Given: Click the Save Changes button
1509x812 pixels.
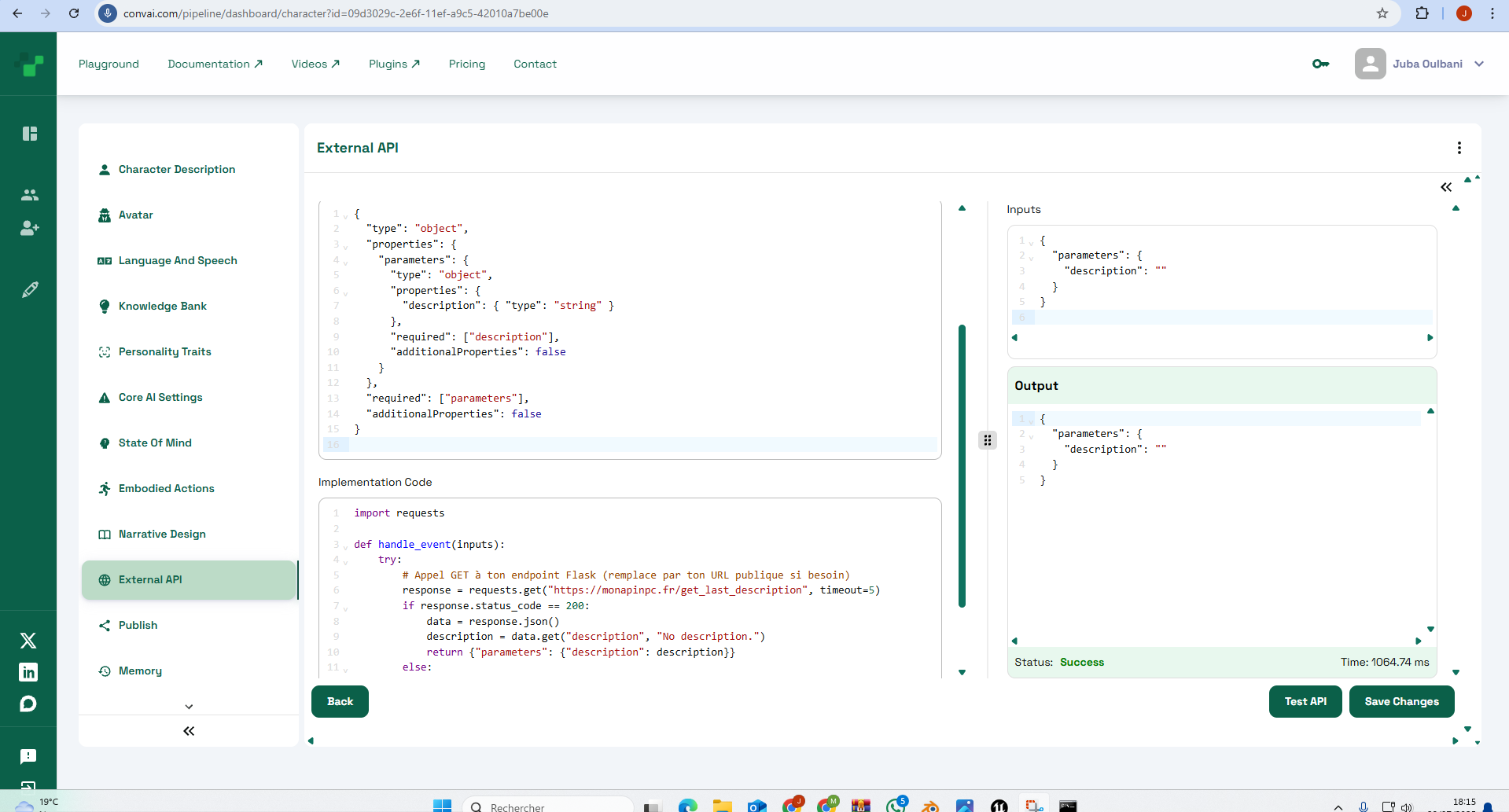Looking at the screenshot, I should tap(1401, 701).
